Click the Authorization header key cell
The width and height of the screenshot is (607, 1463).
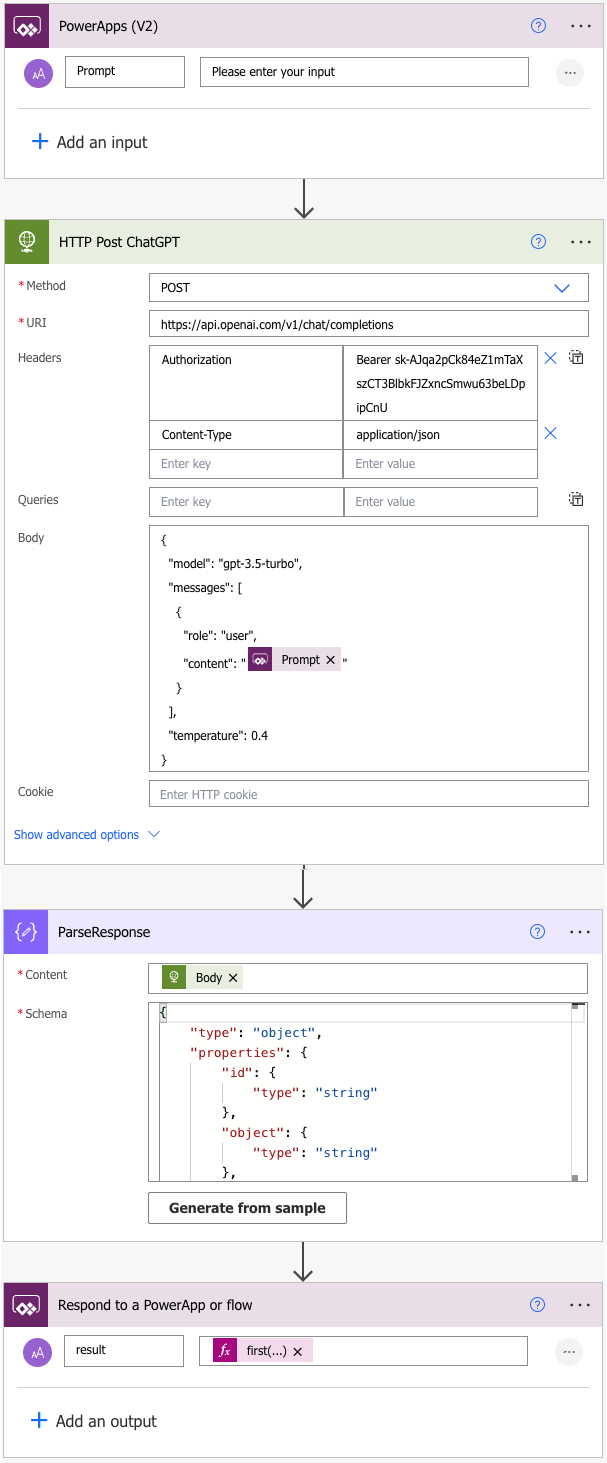click(x=246, y=383)
